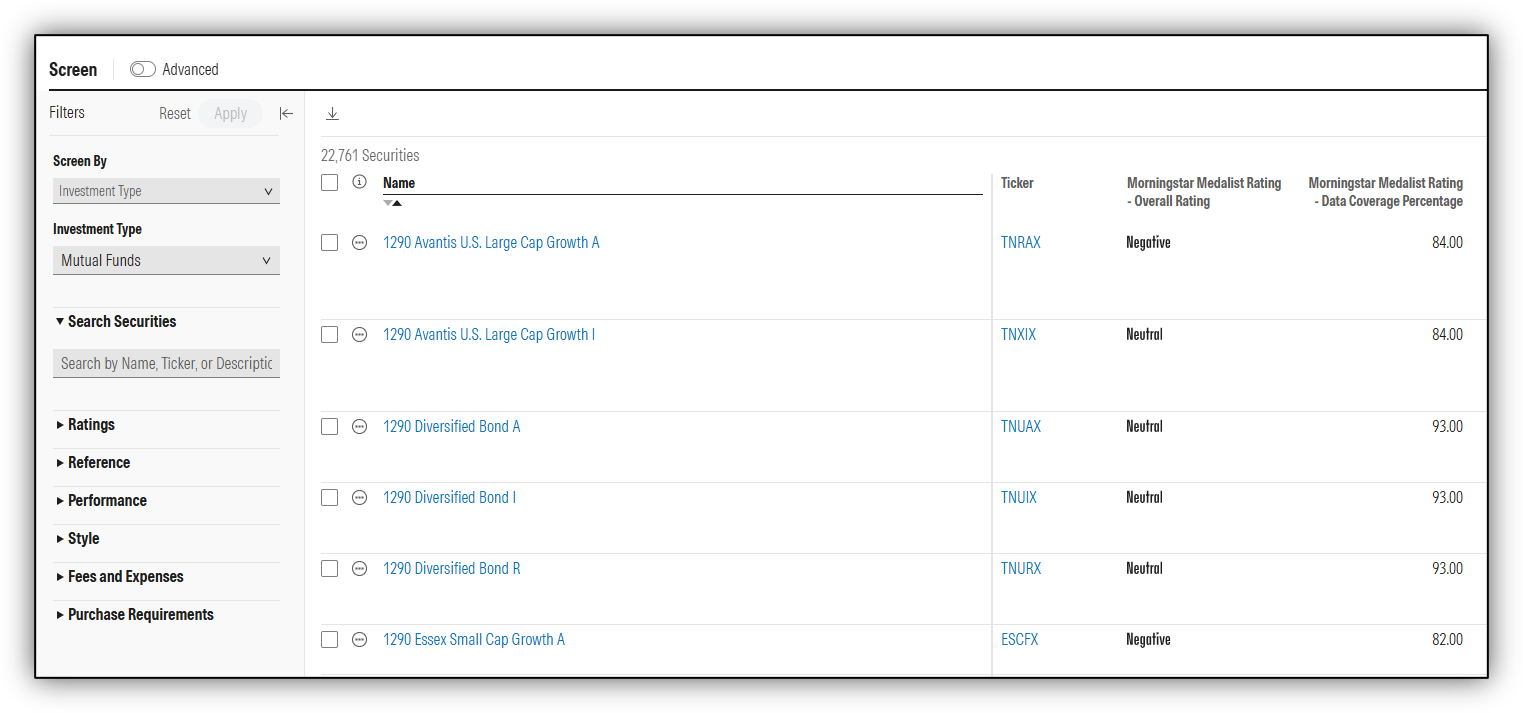This screenshot has width=1523, height=713.
Task: Open the 1290 Essex Small Cap Growth A link
Action: click(474, 640)
